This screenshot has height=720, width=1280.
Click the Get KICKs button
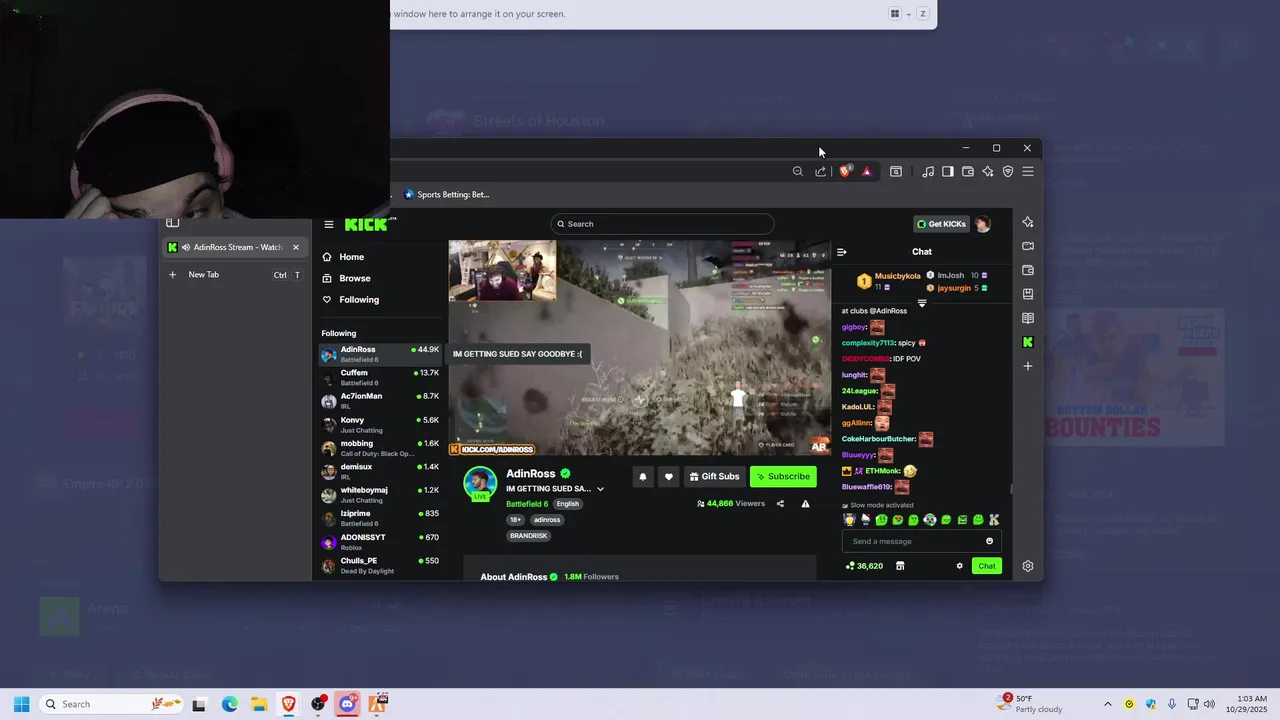pos(941,224)
